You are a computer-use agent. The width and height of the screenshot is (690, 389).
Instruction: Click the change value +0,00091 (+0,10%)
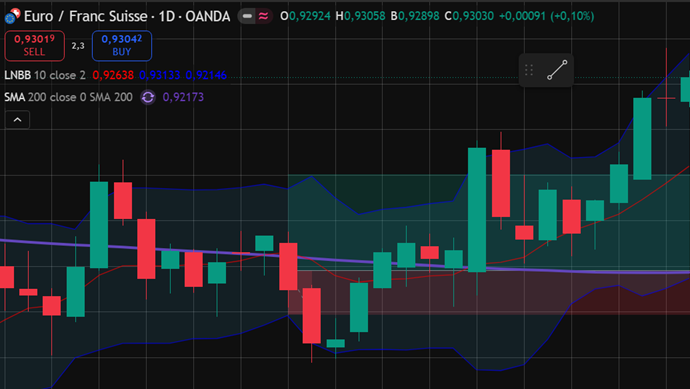[547, 16]
